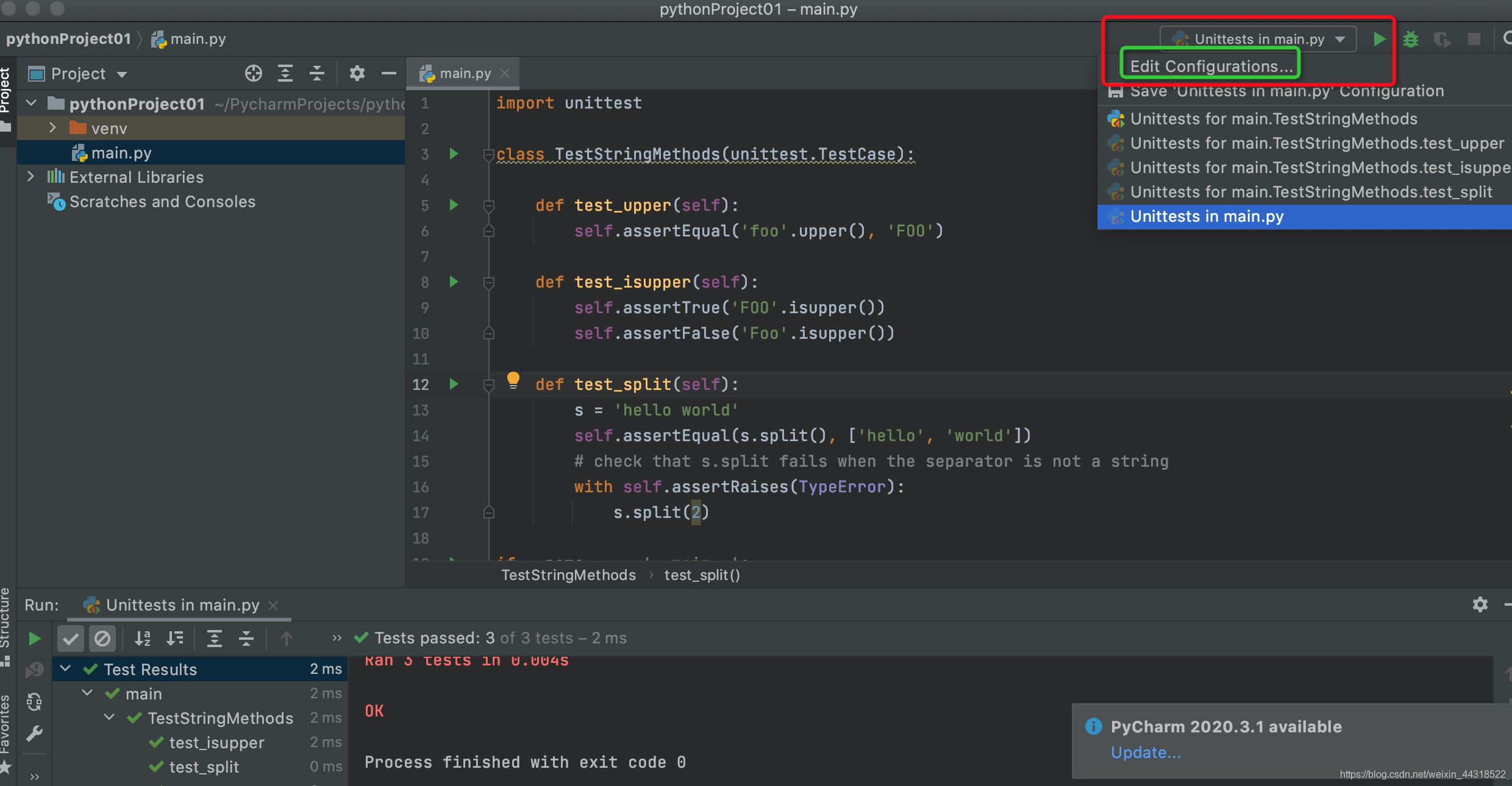The width and height of the screenshot is (1512, 786).
Task: Open the Project panel settings gear
Action: pos(357,73)
